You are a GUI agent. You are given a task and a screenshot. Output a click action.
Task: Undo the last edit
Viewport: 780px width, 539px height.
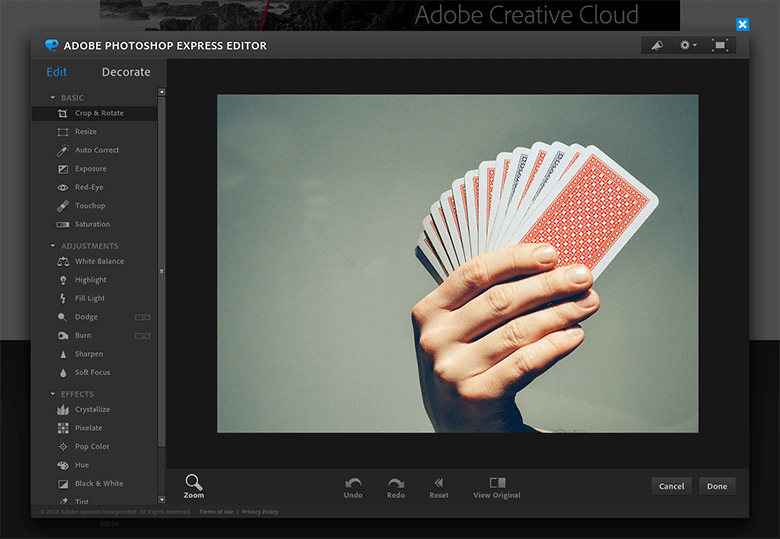[x=353, y=488]
